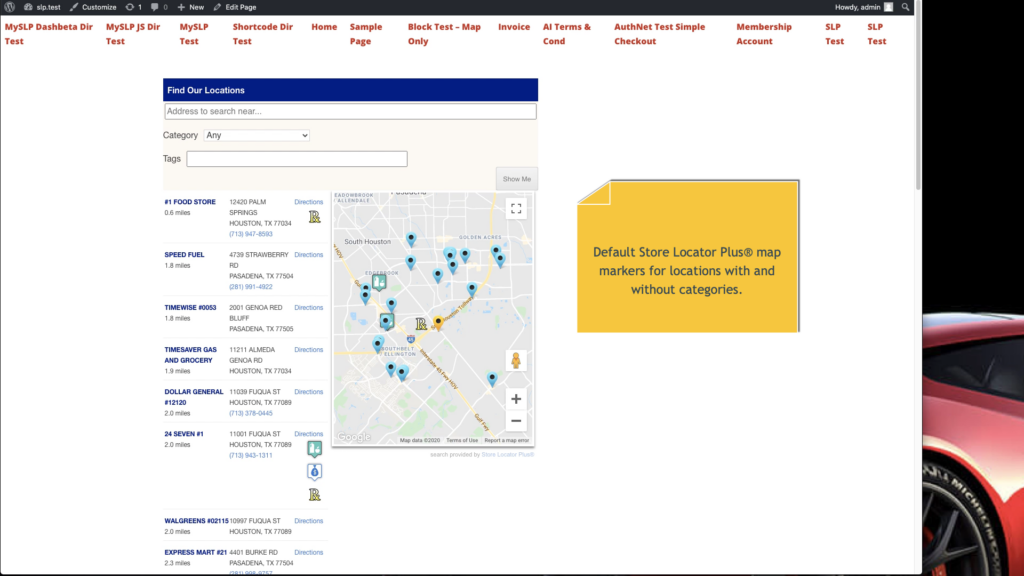Screen dimensions: 1024x576
Task: Zoom out on the map
Action: tap(516, 421)
